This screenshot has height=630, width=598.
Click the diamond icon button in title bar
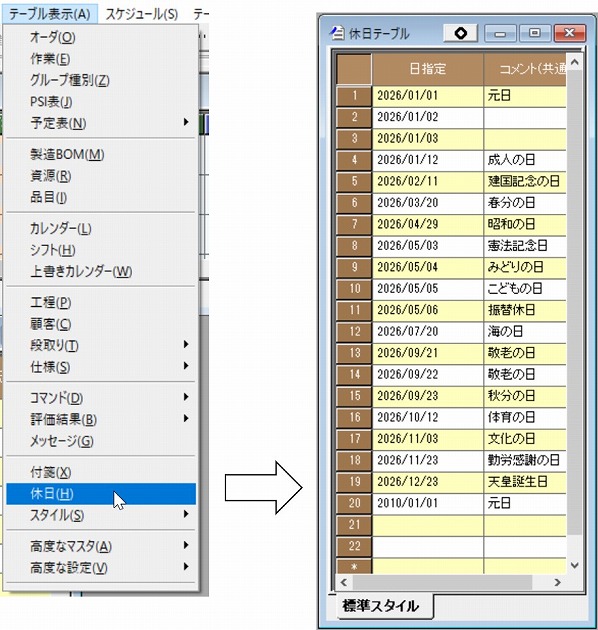461,33
